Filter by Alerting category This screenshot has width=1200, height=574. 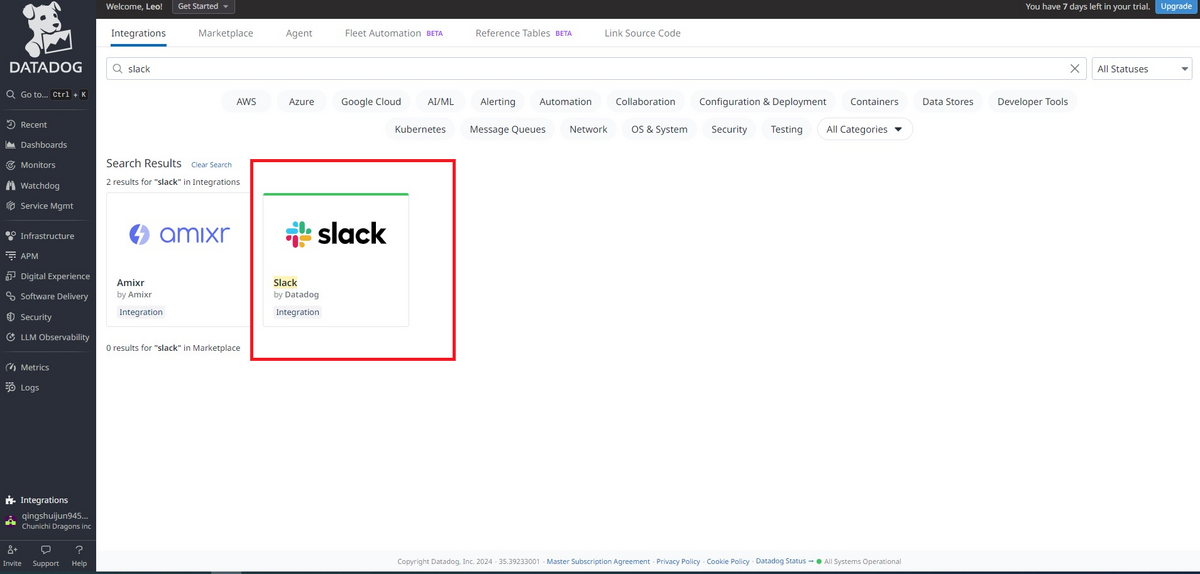498,101
